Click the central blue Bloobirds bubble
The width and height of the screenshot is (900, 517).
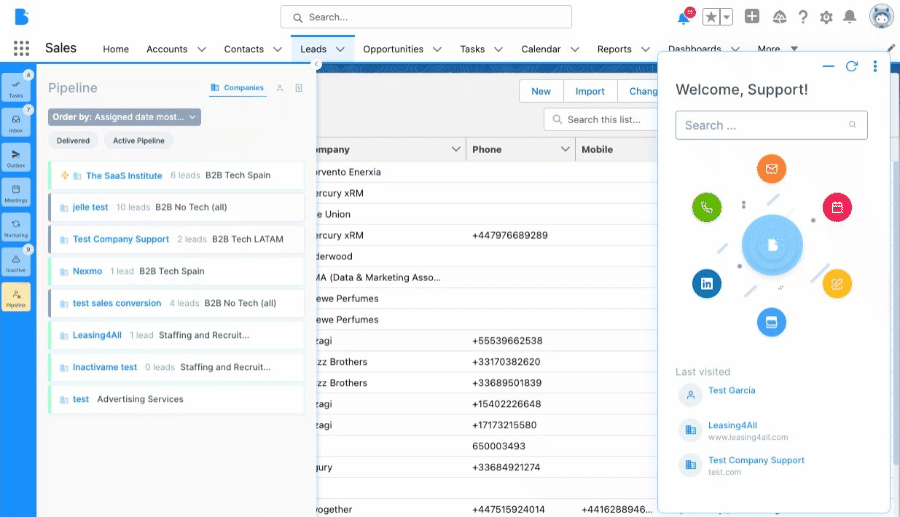[x=772, y=245]
